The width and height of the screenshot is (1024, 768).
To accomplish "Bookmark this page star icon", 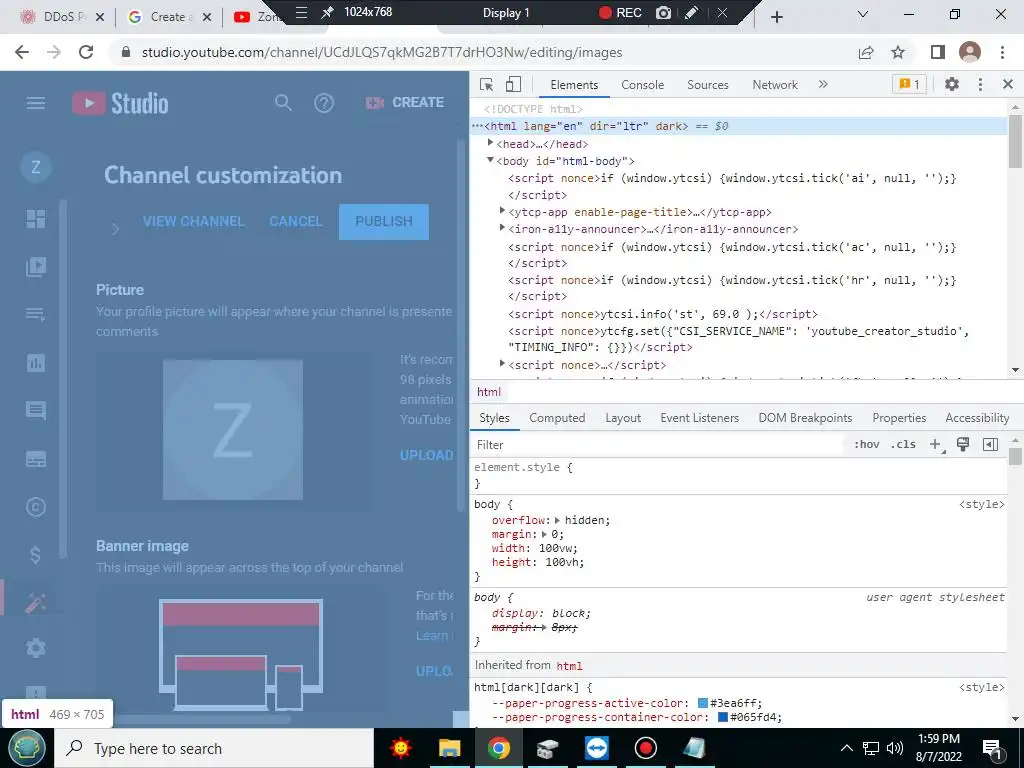I will click(898, 52).
